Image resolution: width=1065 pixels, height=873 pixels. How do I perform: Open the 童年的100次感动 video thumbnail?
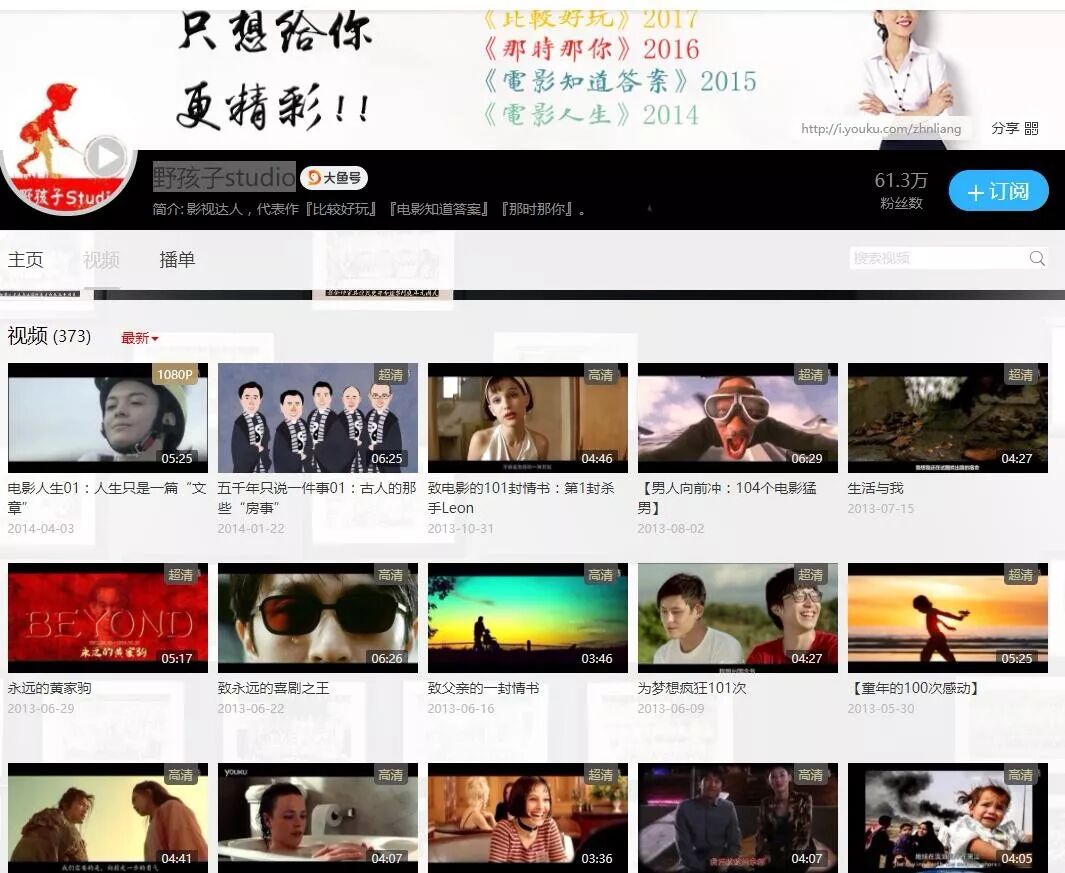click(947, 617)
